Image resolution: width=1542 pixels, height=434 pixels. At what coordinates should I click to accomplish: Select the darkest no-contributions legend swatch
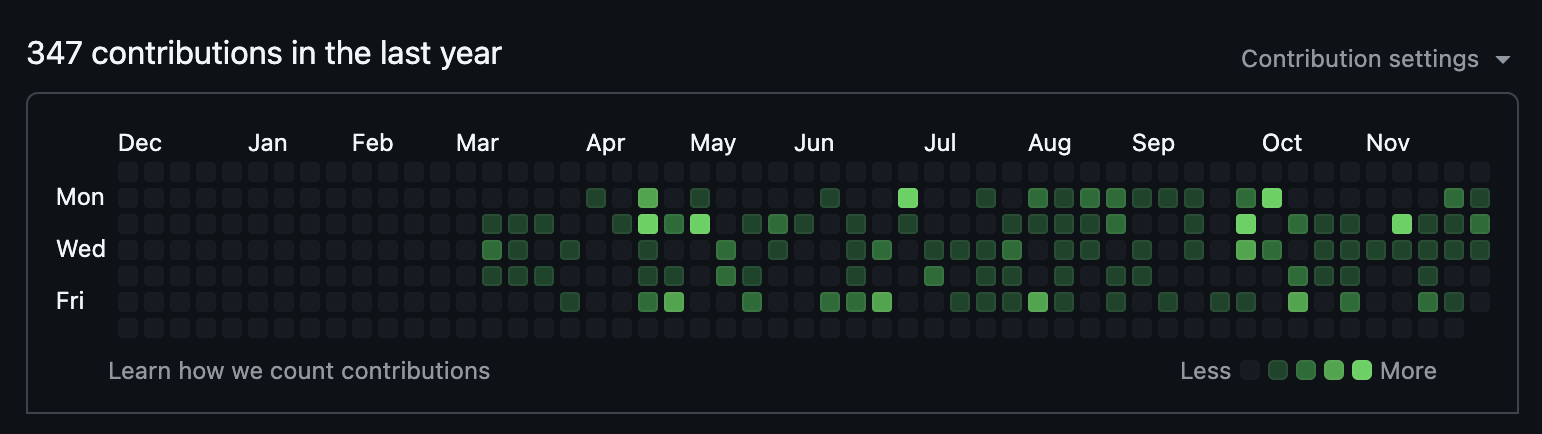(1249, 371)
